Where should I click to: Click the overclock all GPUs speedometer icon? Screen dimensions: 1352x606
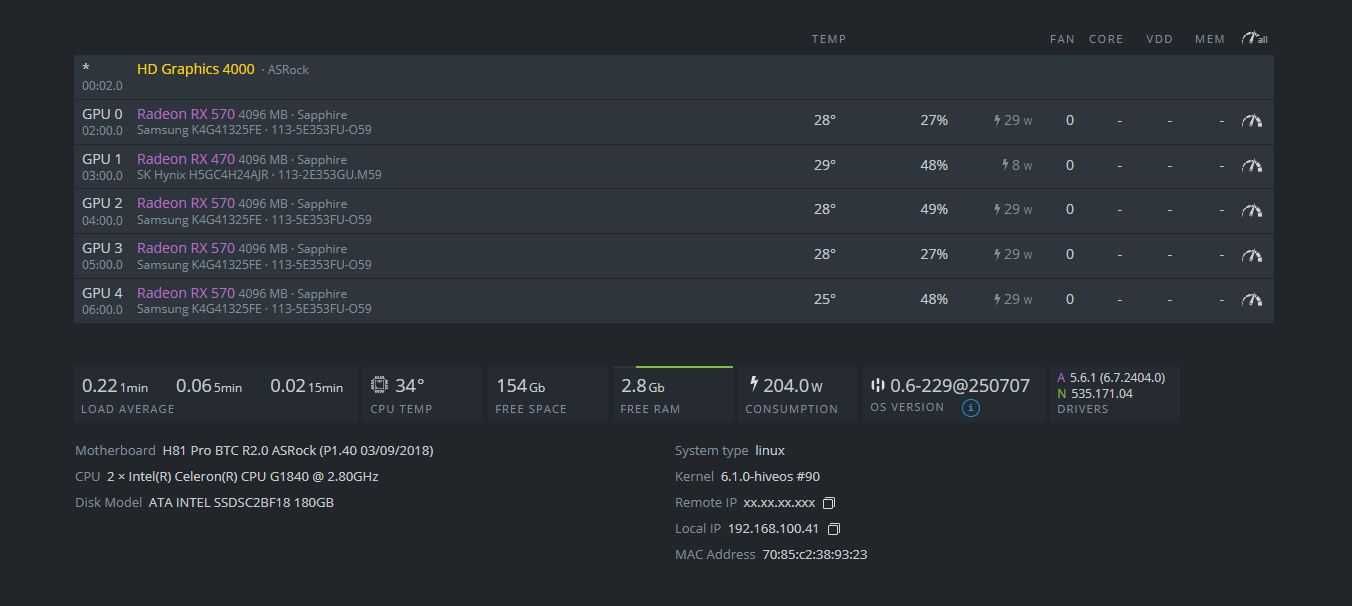pyautogui.click(x=1254, y=38)
